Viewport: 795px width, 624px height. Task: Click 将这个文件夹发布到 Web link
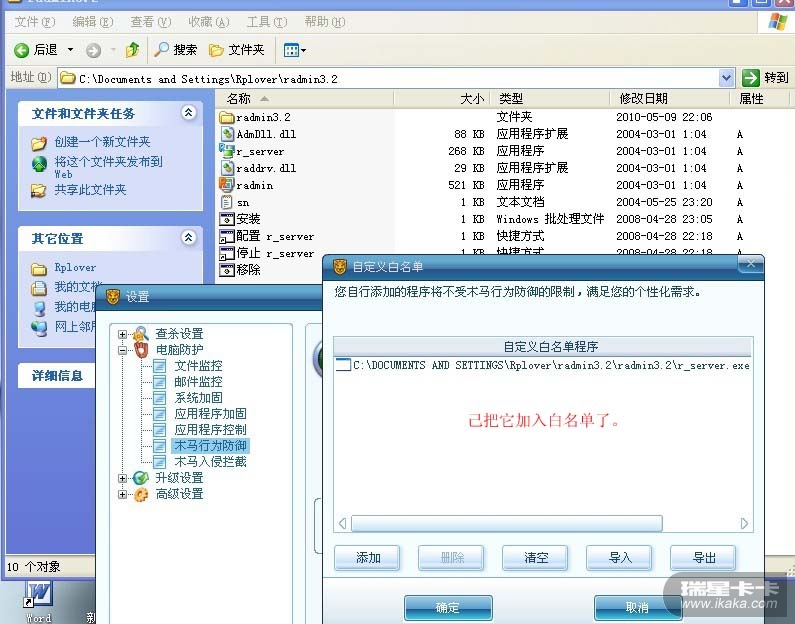point(109,167)
